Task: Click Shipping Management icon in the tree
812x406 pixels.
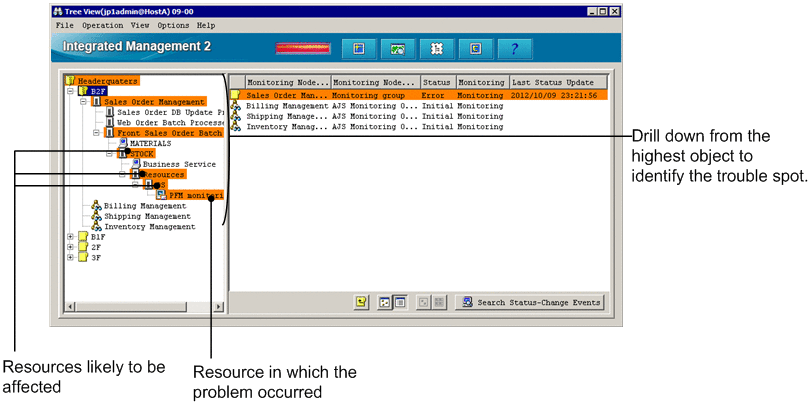Action: (96, 216)
